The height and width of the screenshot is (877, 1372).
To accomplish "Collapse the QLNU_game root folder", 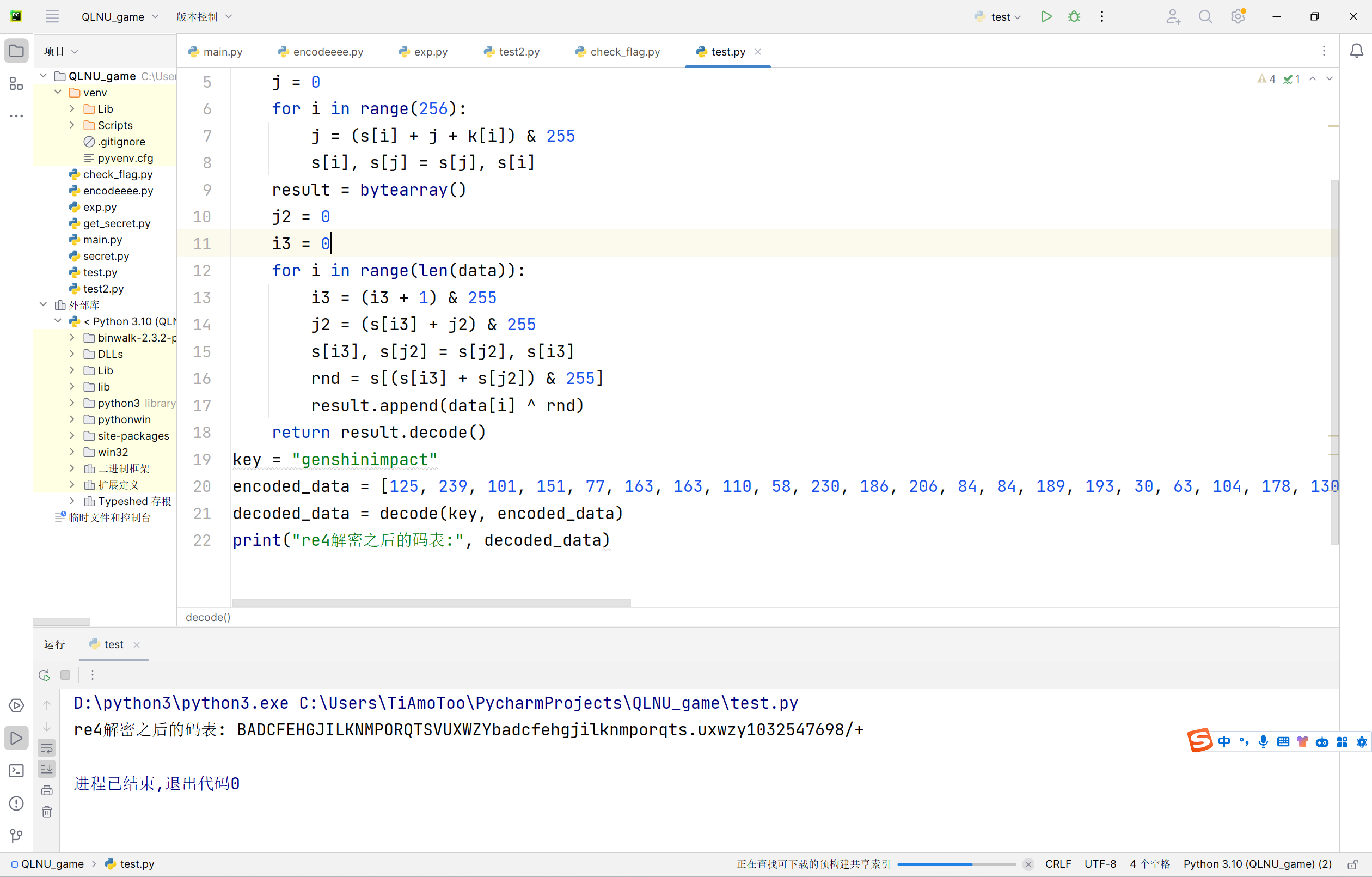I will coord(44,75).
